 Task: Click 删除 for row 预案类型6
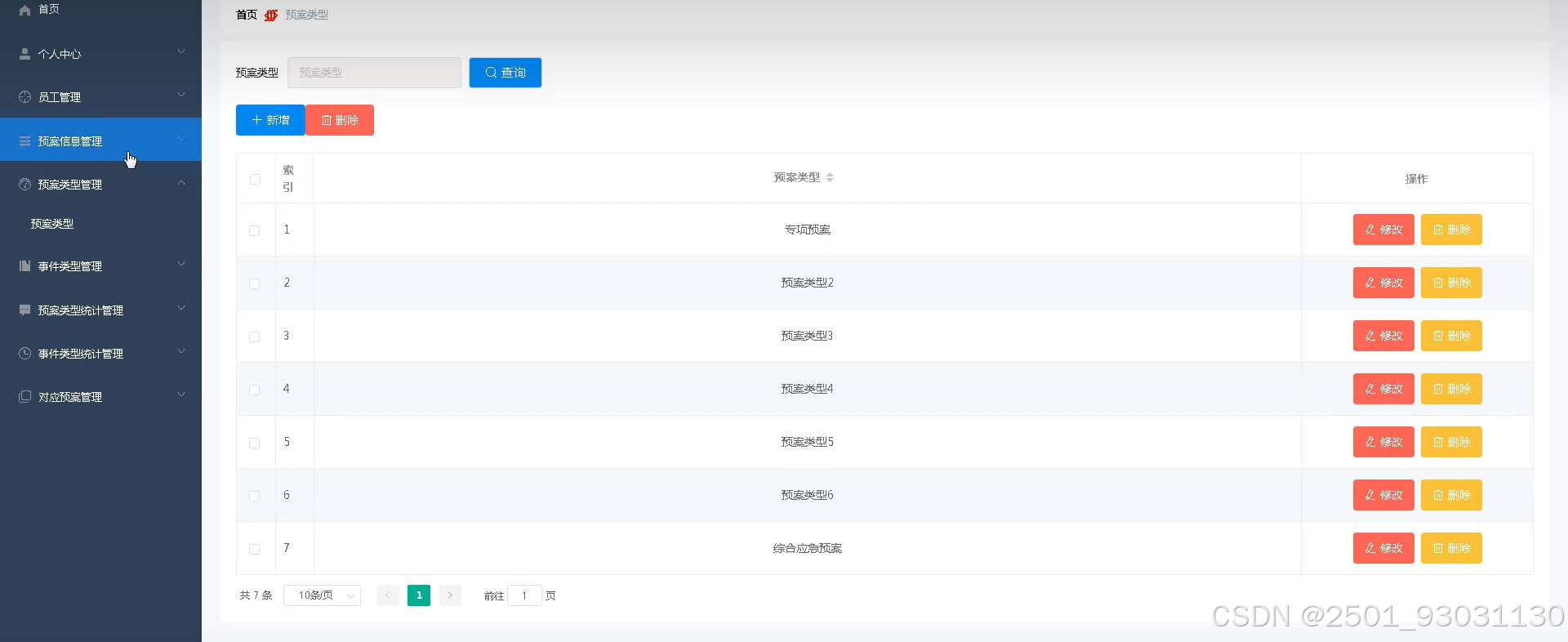(x=1451, y=495)
